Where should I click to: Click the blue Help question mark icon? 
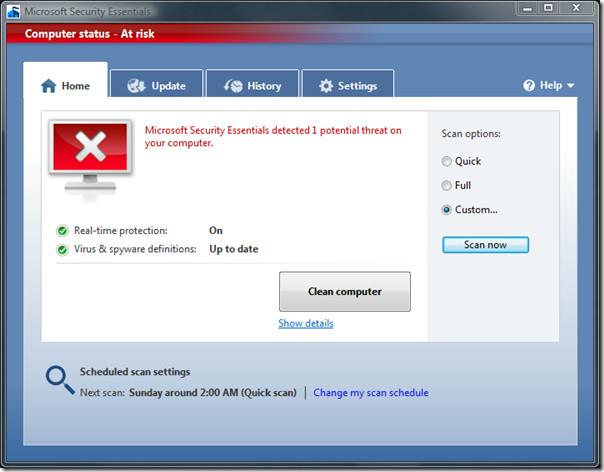coord(529,86)
